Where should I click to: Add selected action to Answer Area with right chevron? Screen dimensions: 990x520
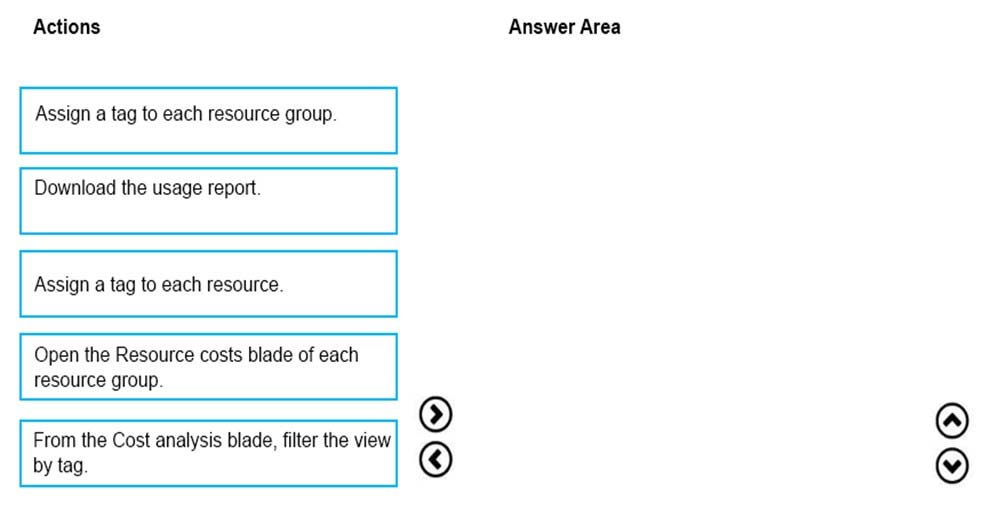436,414
